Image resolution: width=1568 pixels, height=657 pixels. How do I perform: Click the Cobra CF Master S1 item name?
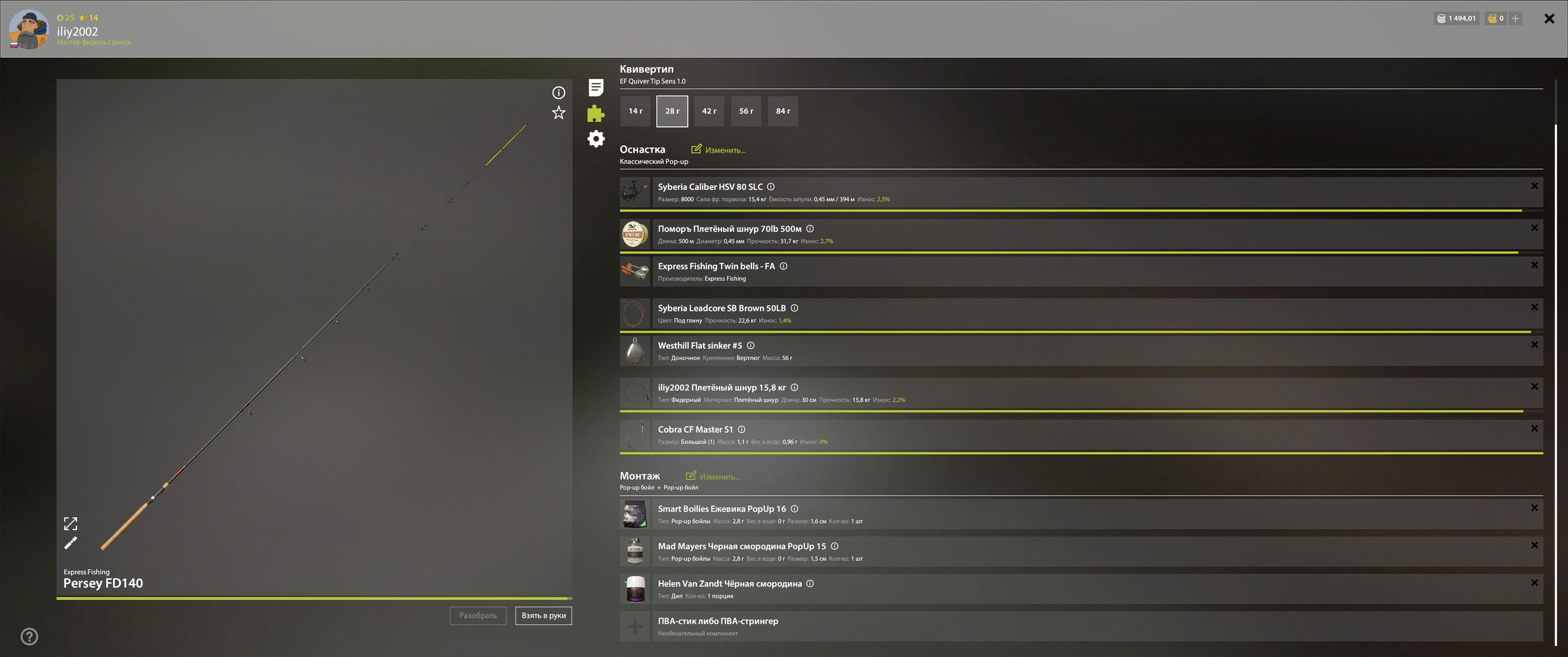pos(695,430)
